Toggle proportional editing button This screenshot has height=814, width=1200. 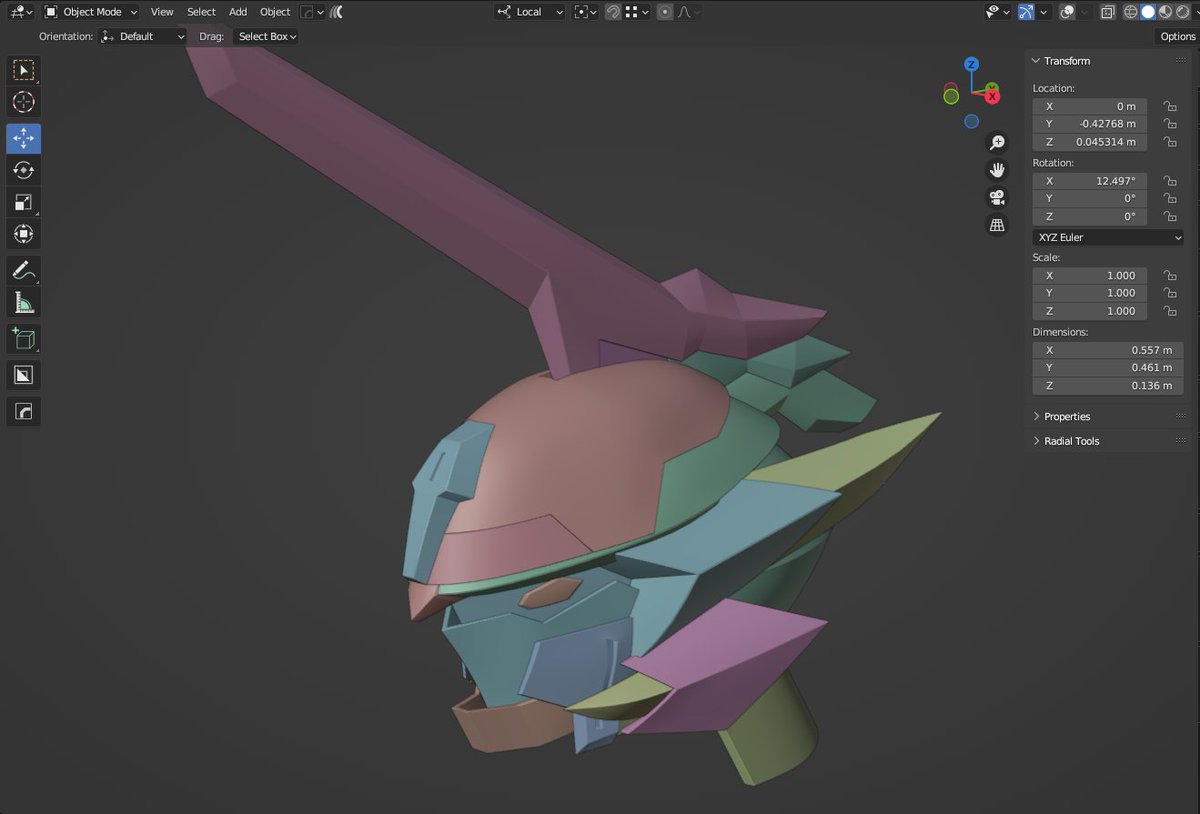tap(665, 12)
